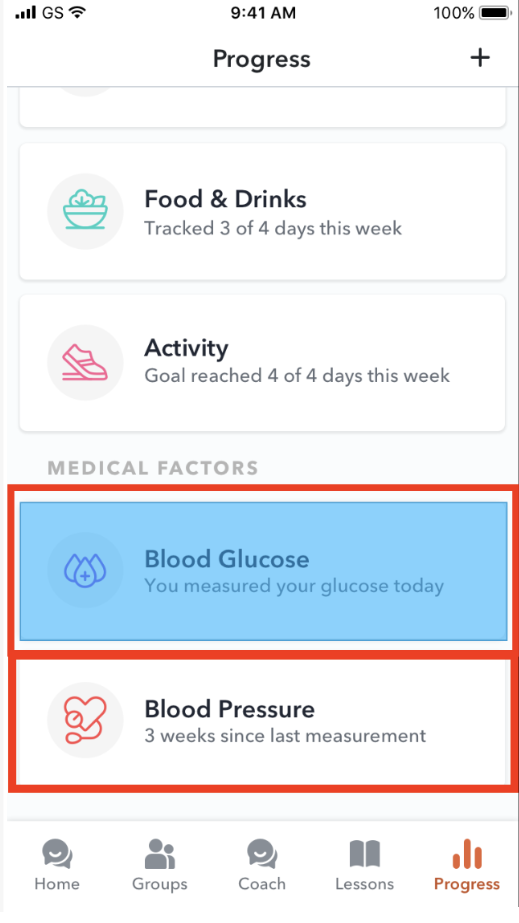The image size is (519, 923).
Task: Open the Activity progress card
Action: click(x=262, y=363)
